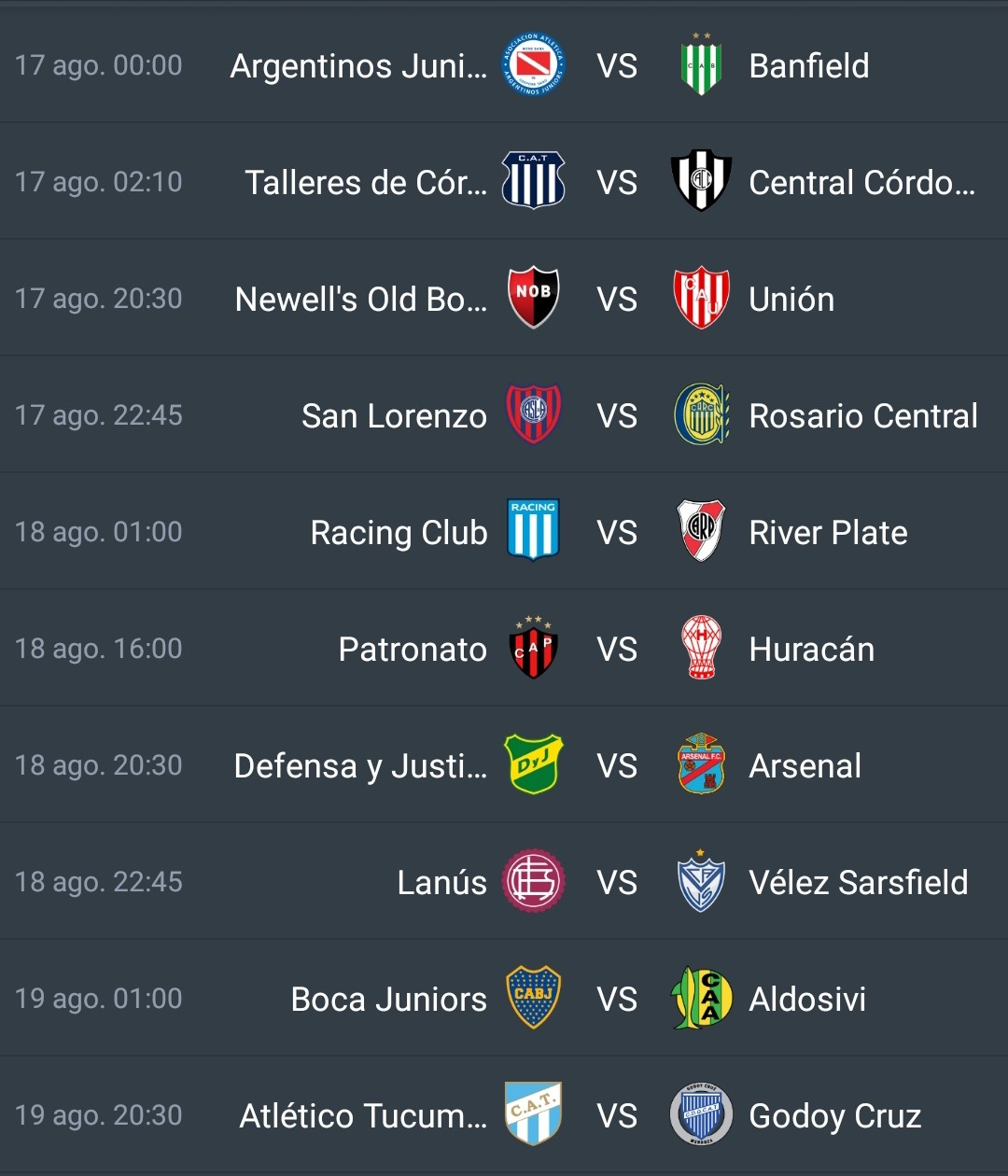Open the Racing Club team name
Viewport: 1008px width, 1176px height.
399,532
